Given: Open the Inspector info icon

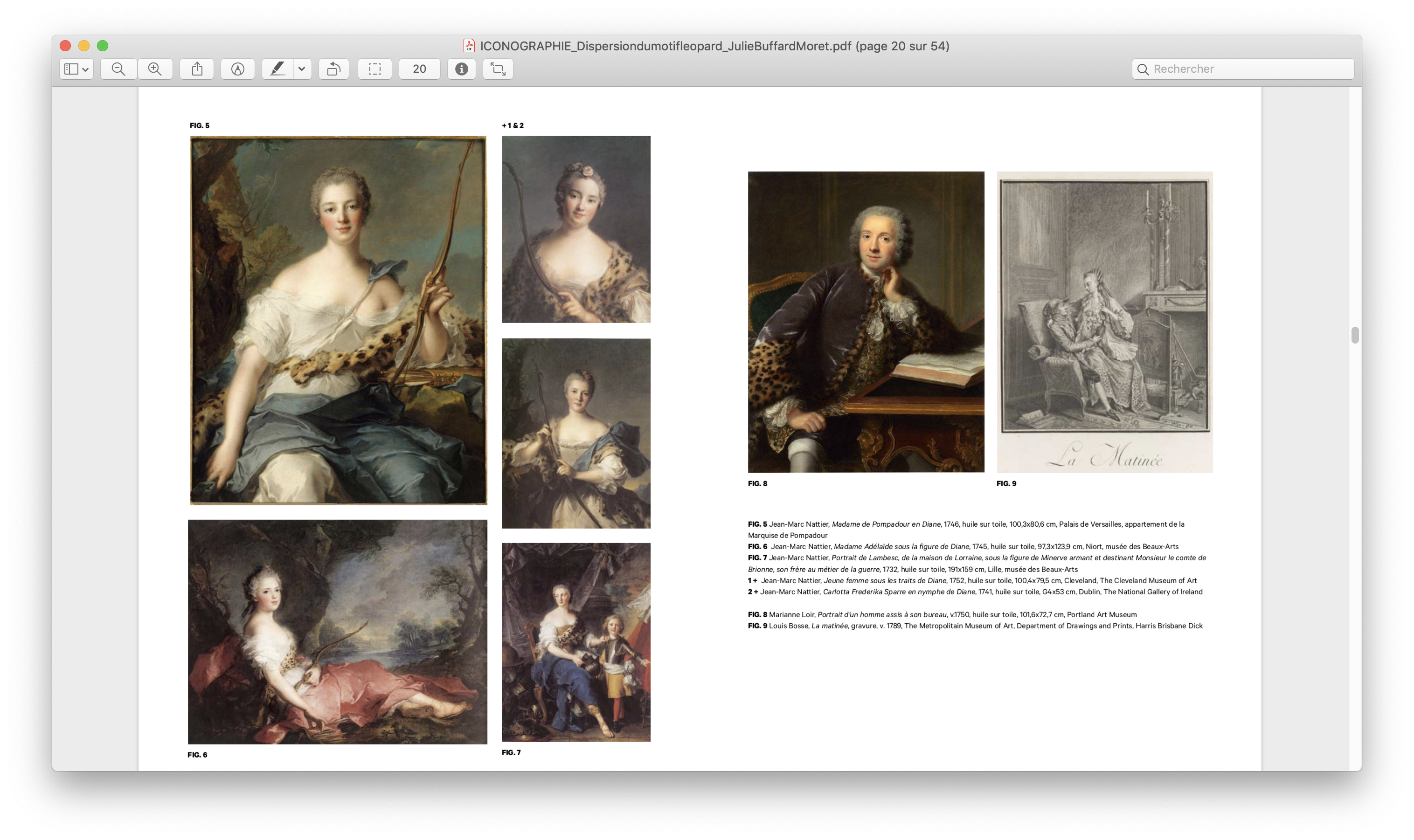Looking at the screenshot, I should (x=462, y=69).
